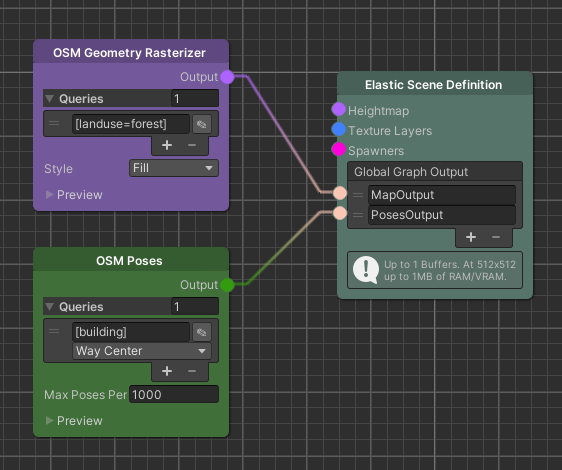Add an entry to Global Graph Output

[x=471, y=237]
